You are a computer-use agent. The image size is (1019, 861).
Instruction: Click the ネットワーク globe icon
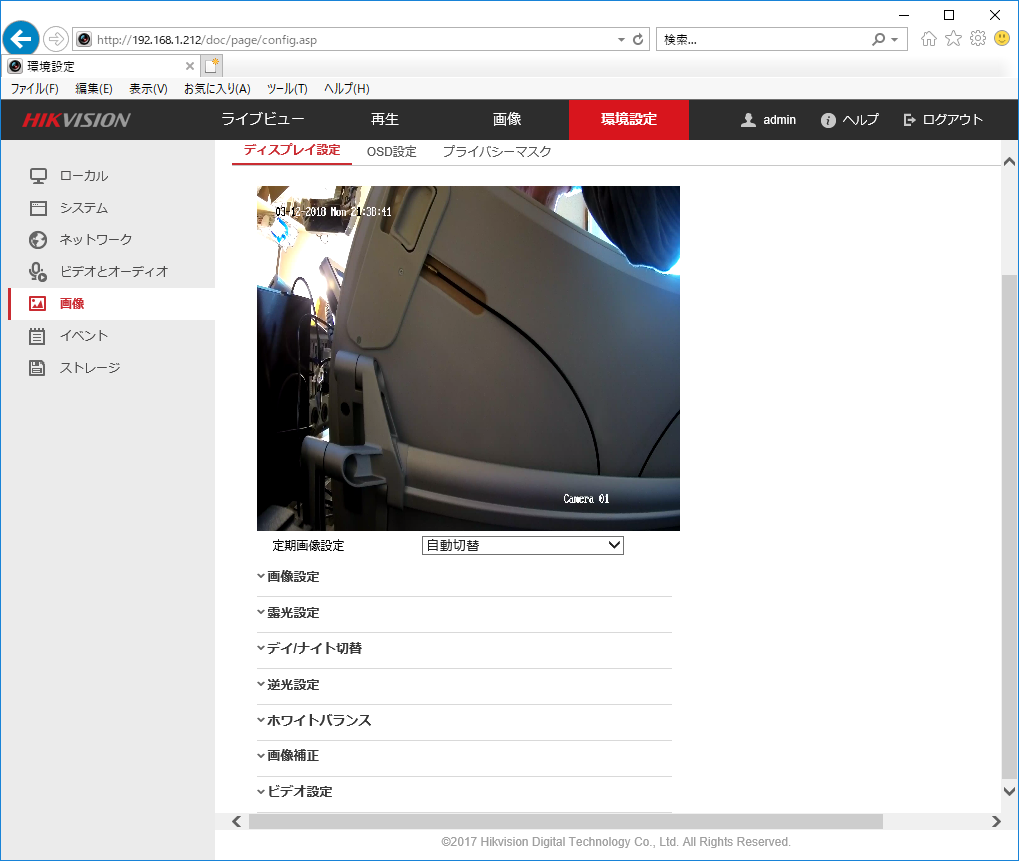click(38, 240)
